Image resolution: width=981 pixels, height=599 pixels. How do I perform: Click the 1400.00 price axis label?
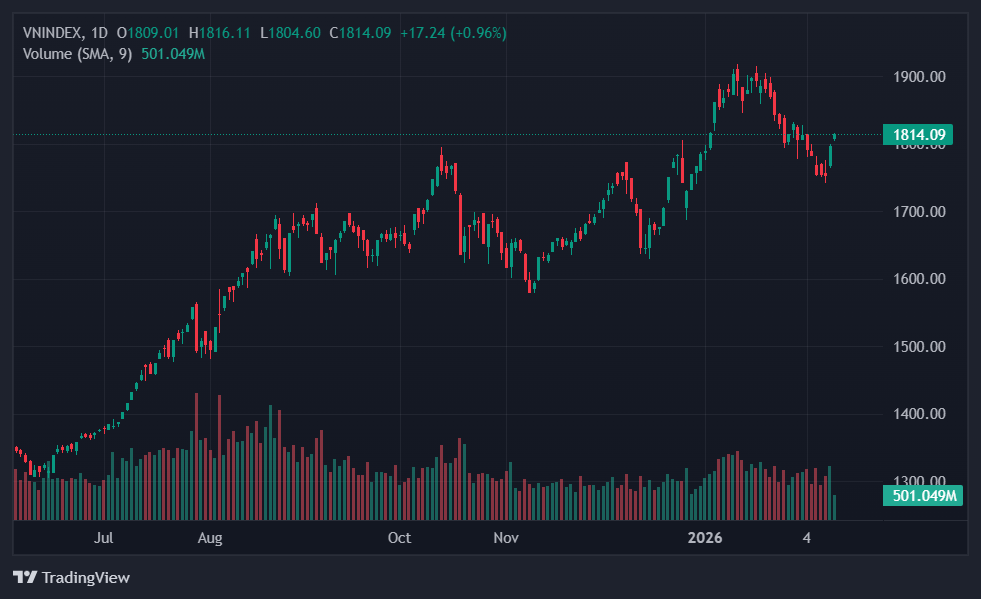[x=919, y=414]
